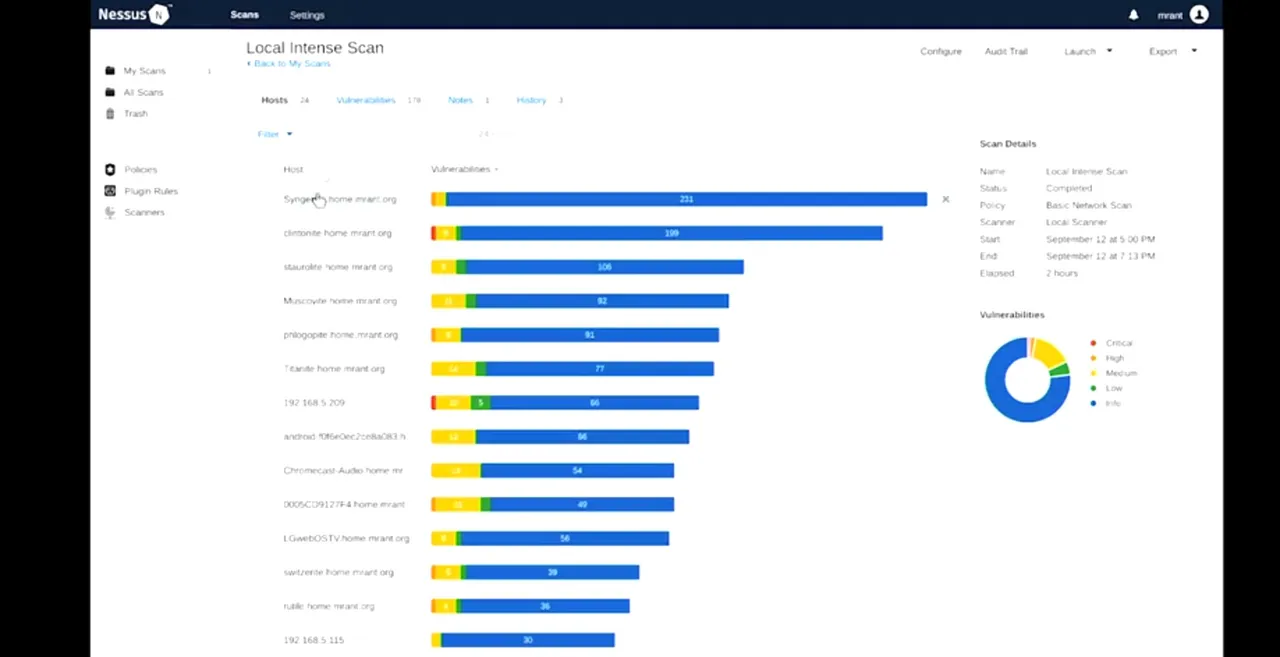Viewport: 1280px width, 657px height.
Task: Open Scans in the top navigation
Action: coord(244,15)
